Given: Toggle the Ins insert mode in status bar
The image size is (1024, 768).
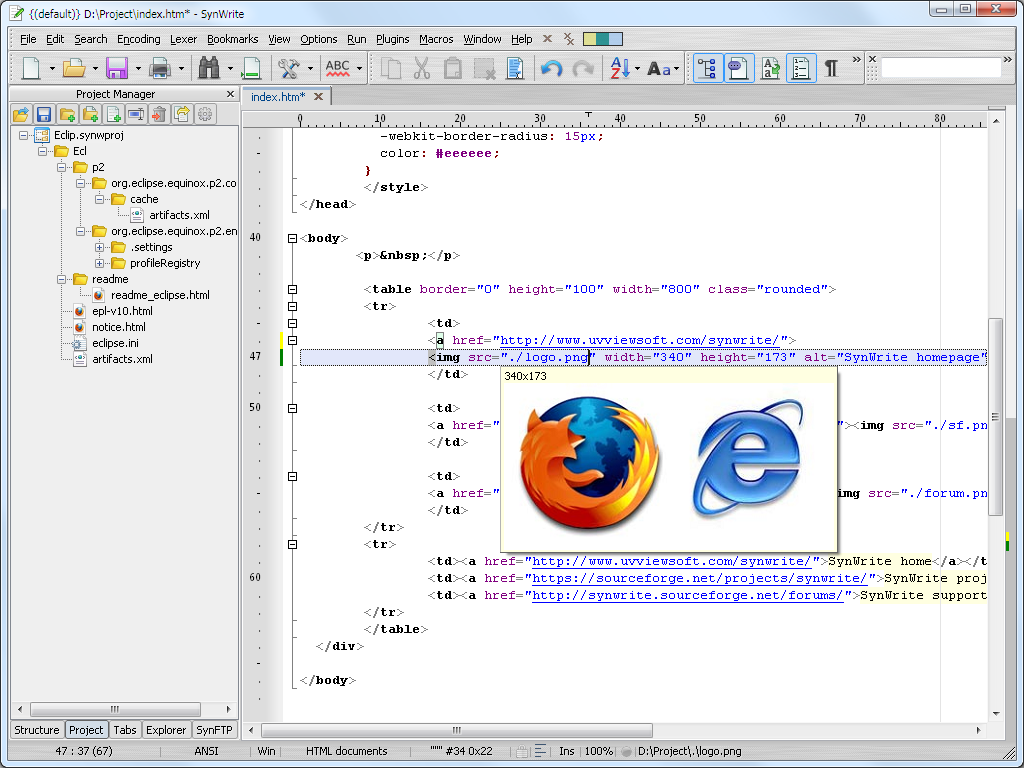Looking at the screenshot, I should [x=567, y=751].
